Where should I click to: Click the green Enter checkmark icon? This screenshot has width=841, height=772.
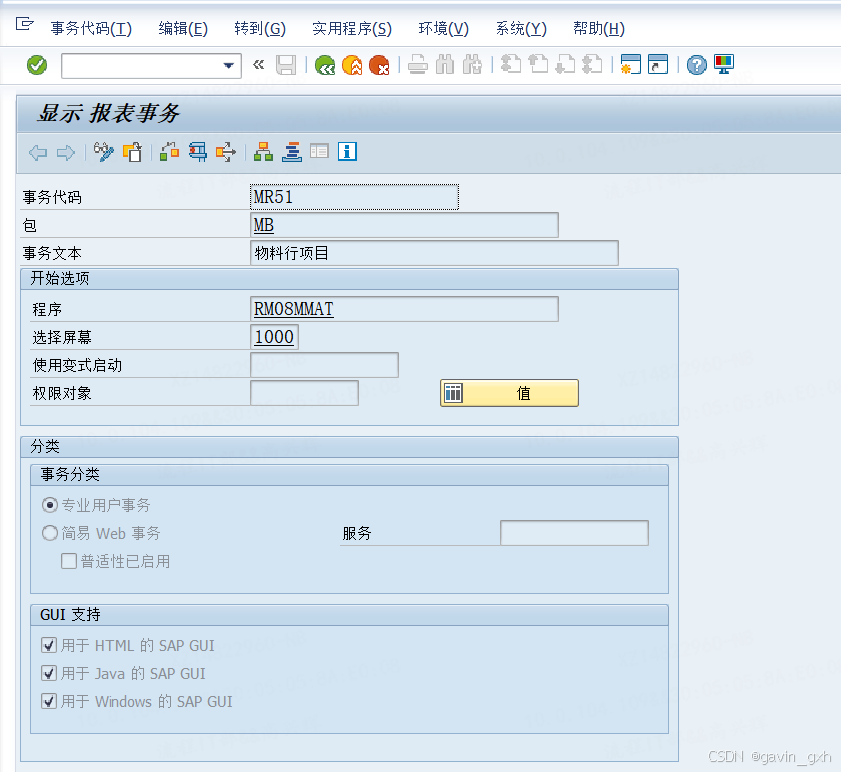pyautogui.click(x=37, y=65)
